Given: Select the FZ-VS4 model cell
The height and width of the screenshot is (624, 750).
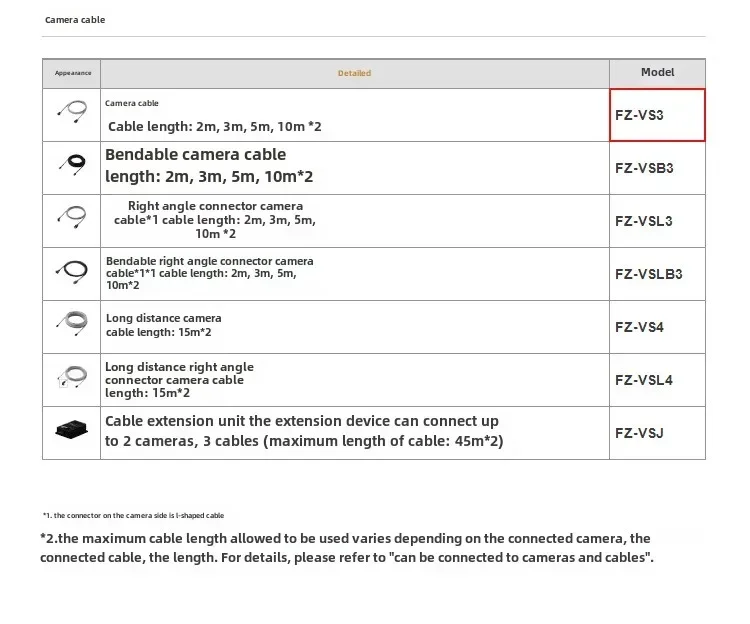Looking at the screenshot, I should [x=657, y=327].
